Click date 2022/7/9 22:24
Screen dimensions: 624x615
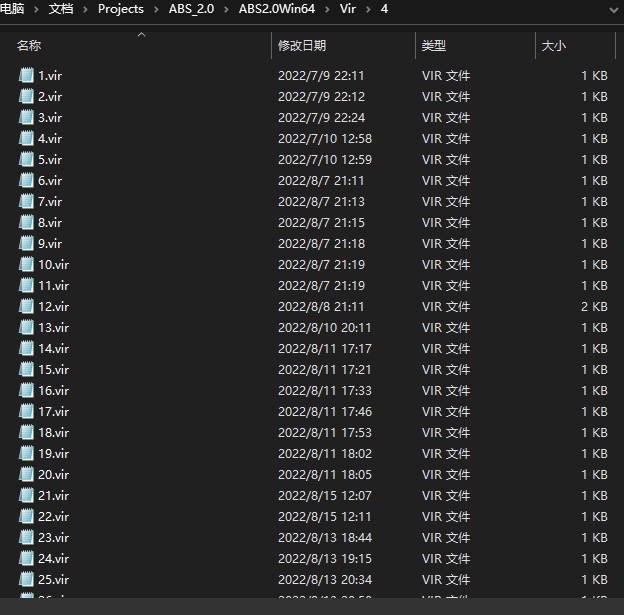click(x=321, y=117)
